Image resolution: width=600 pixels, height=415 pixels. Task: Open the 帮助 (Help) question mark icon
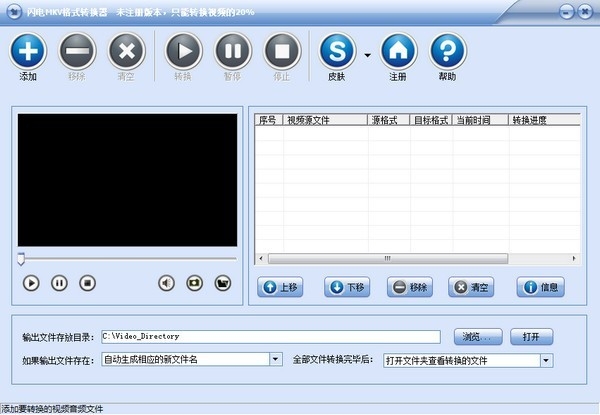(449, 50)
